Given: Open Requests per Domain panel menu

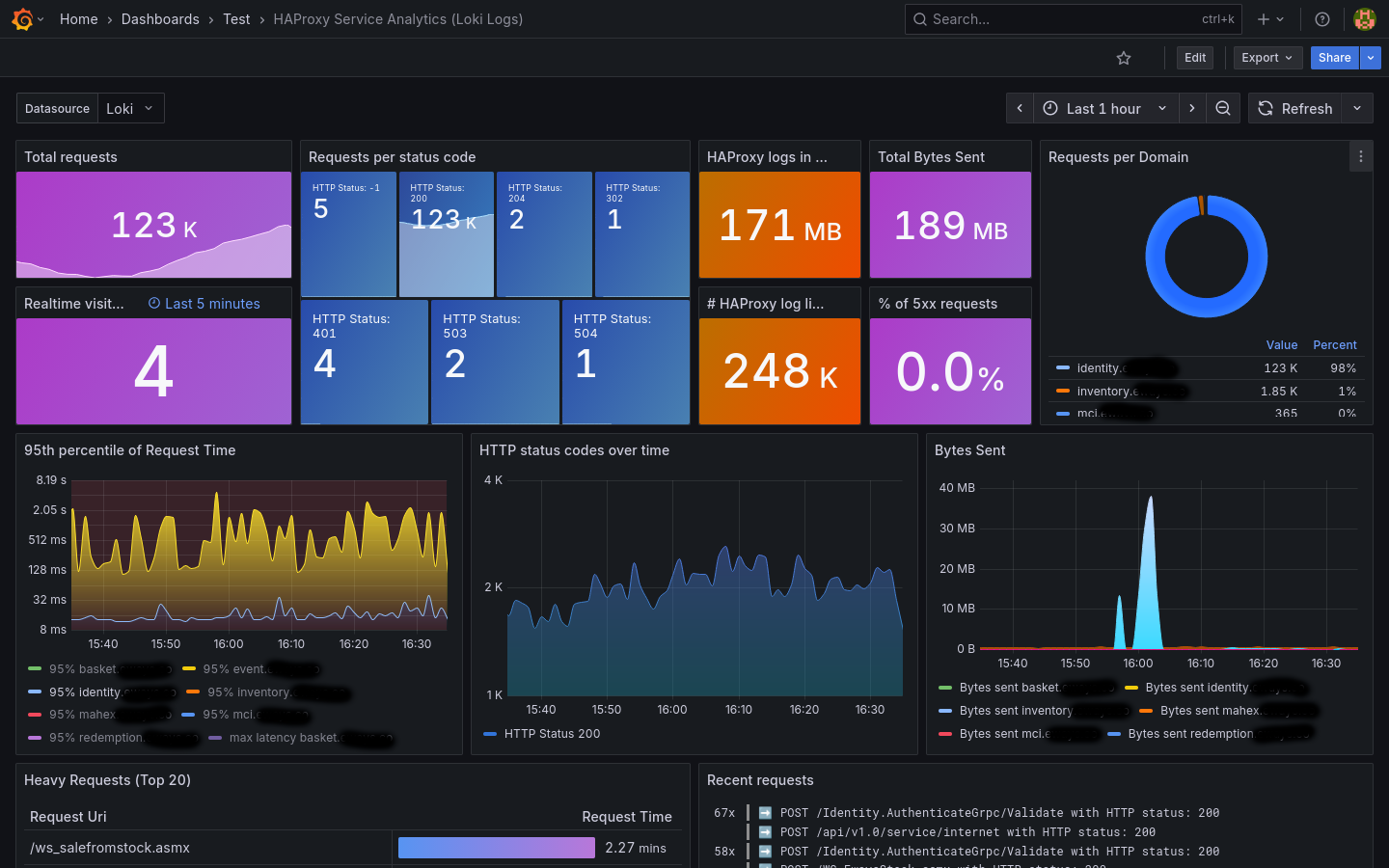Looking at the screenshot, I should tap(1361, 156).
